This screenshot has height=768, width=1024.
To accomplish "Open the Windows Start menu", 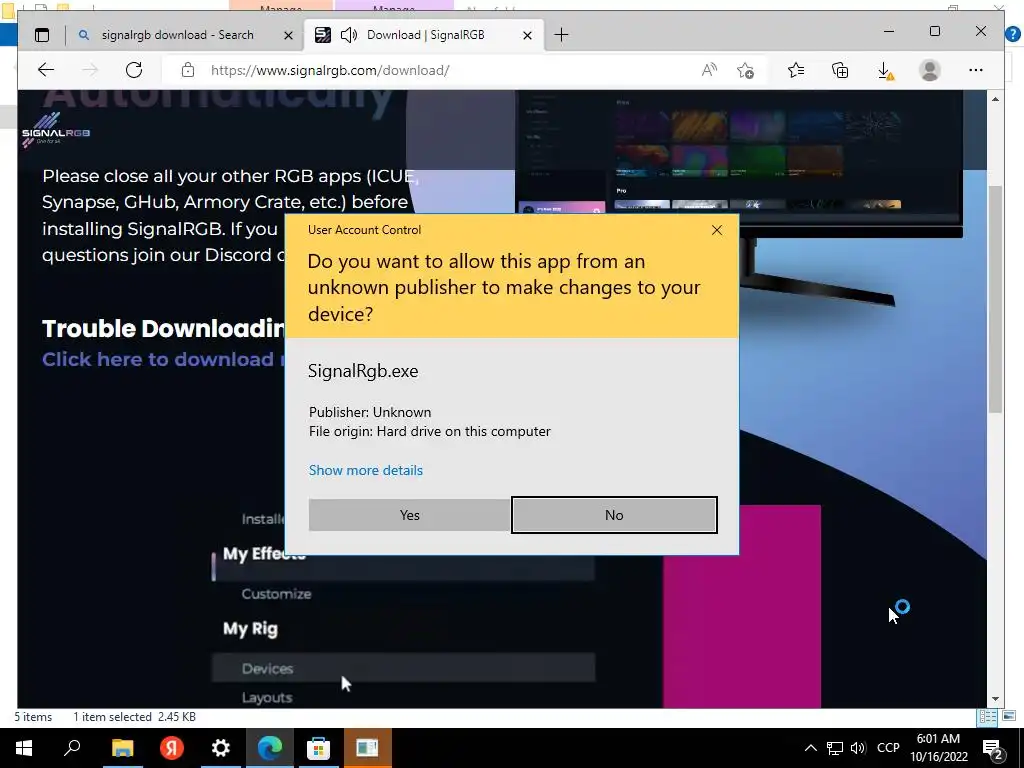I will [24, 748].
